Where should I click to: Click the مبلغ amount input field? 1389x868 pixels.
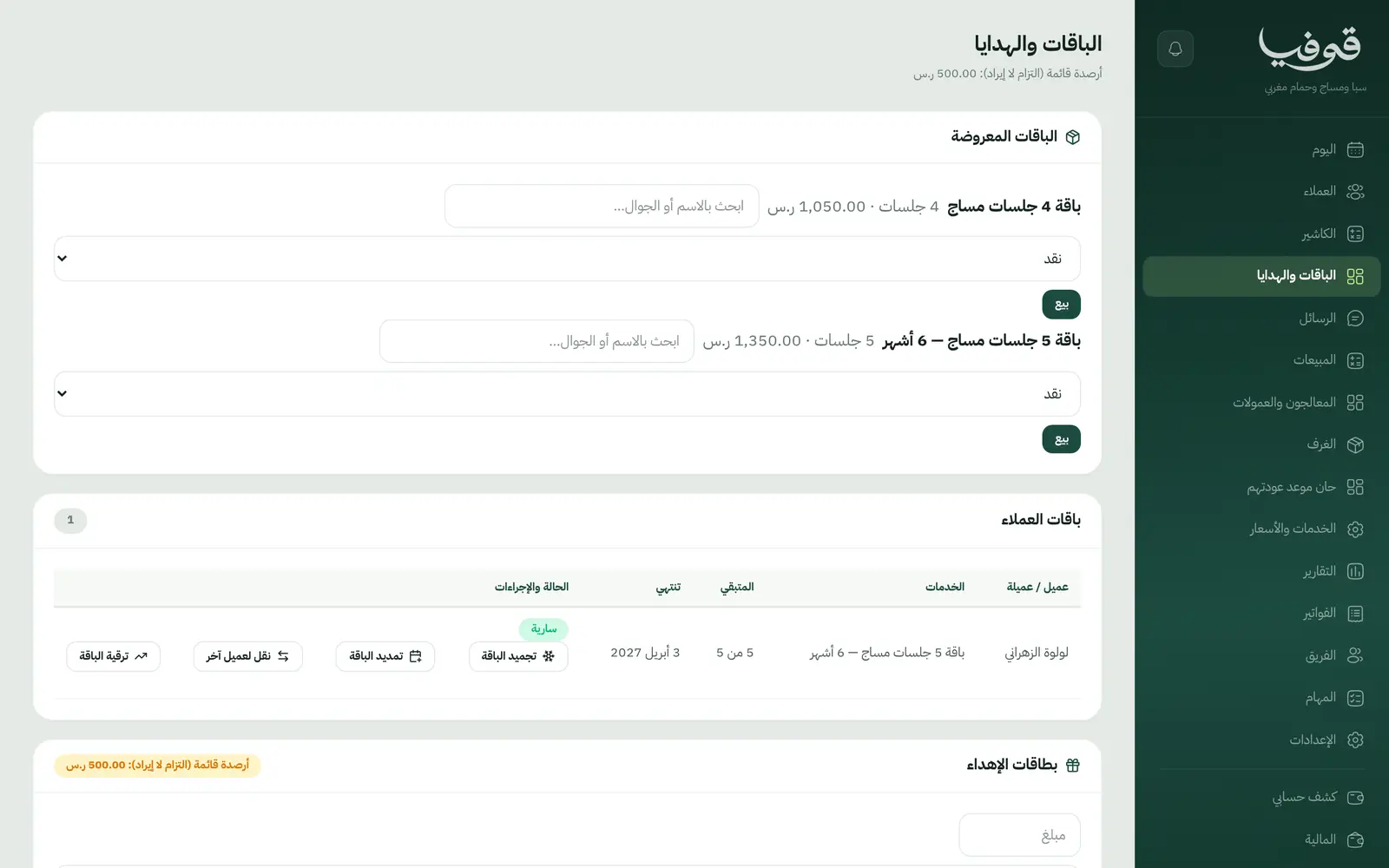pyautogui.click(x=1019, y=835)
